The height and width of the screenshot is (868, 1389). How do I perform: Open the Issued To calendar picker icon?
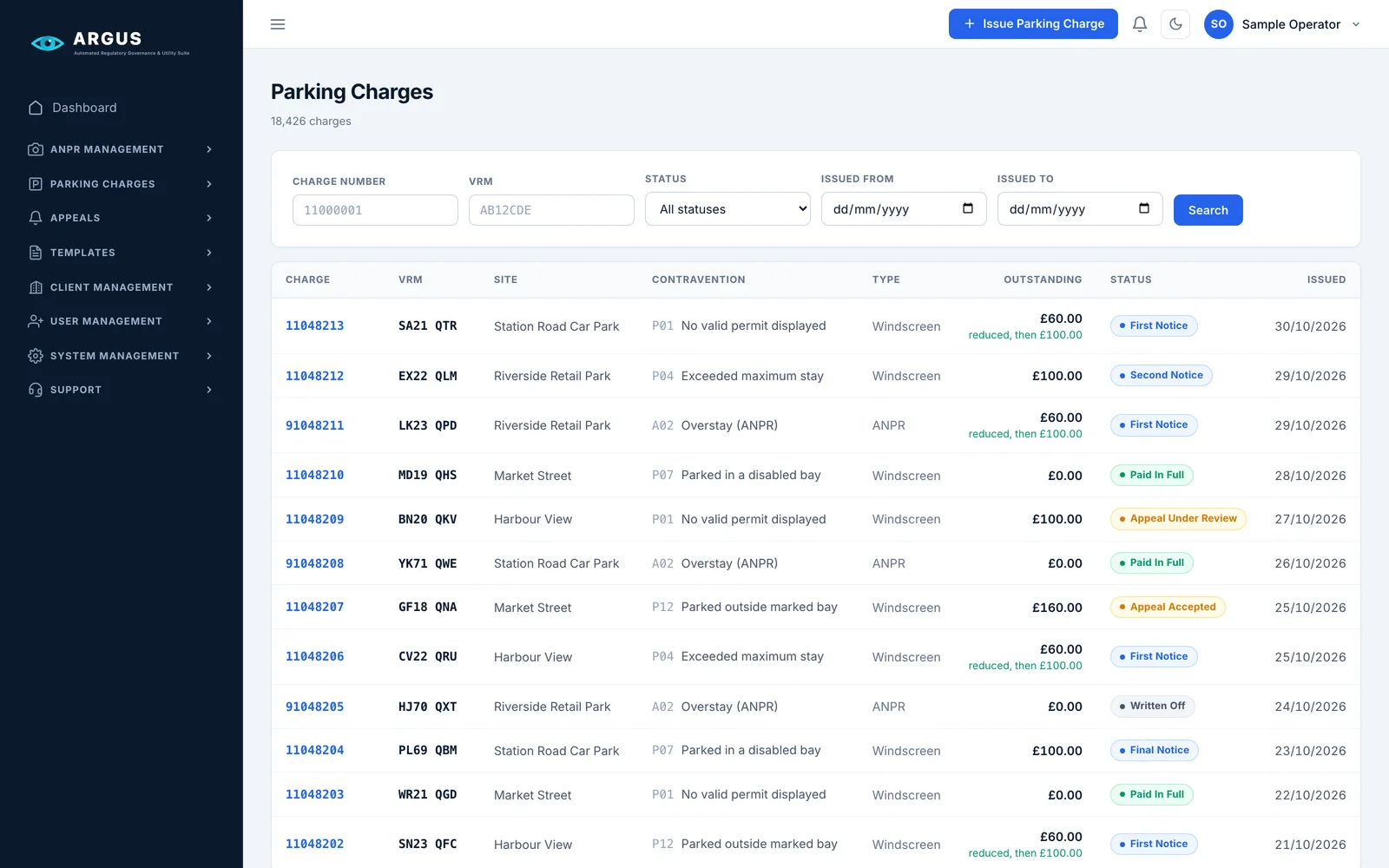pos(1144,208)
